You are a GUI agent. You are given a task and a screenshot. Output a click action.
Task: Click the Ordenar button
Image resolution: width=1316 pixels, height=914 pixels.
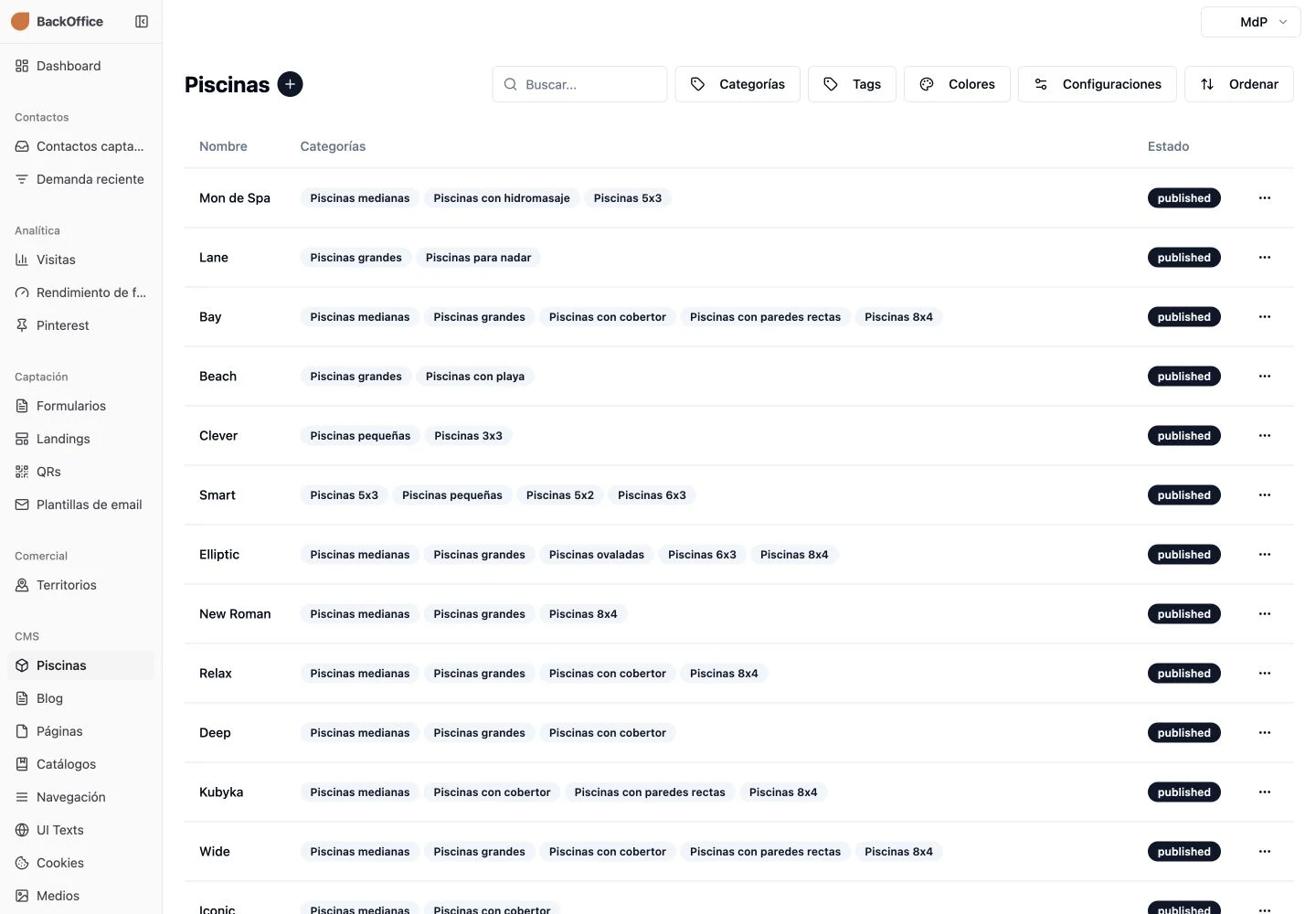click(1239, 84)
